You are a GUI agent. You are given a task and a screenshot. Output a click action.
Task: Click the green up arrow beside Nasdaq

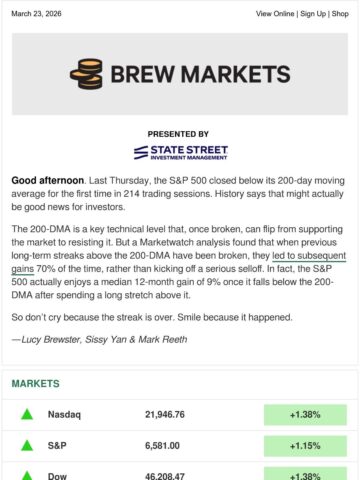(27, 414)
